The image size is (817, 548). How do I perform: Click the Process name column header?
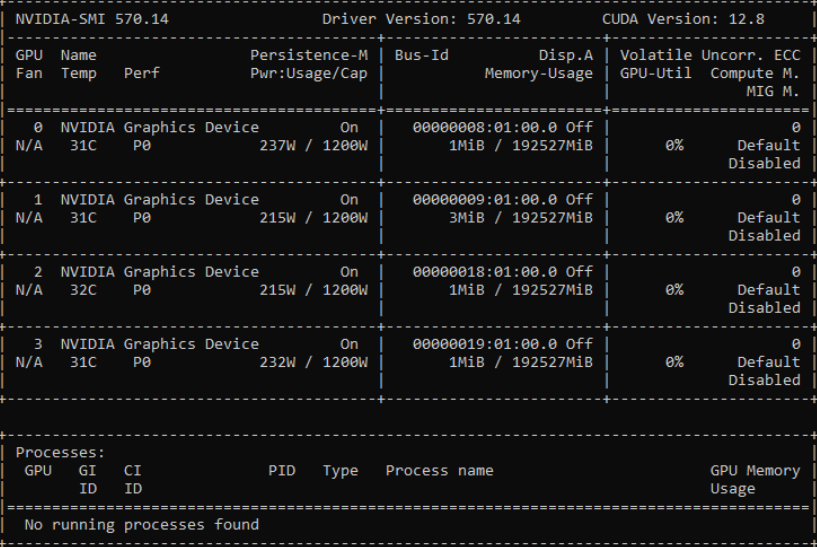(x=439, y=470)
